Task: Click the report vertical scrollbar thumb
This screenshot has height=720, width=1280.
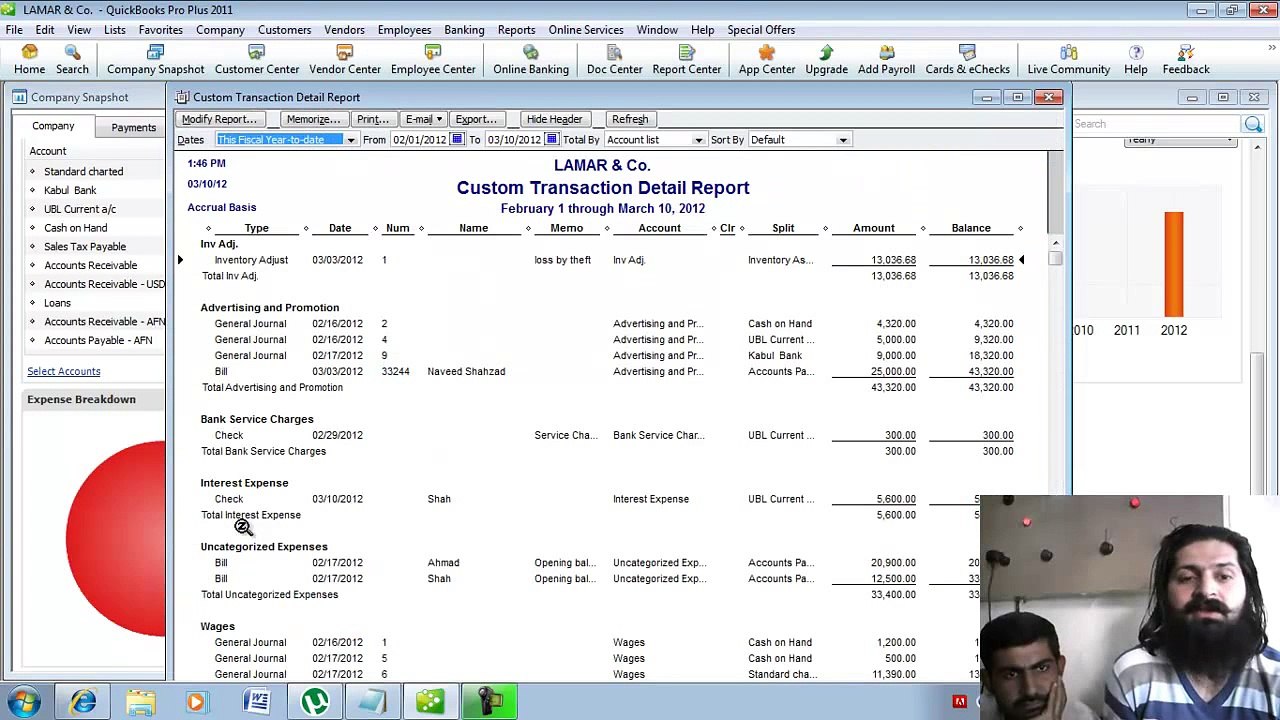Action: (x=1055, y=259)
